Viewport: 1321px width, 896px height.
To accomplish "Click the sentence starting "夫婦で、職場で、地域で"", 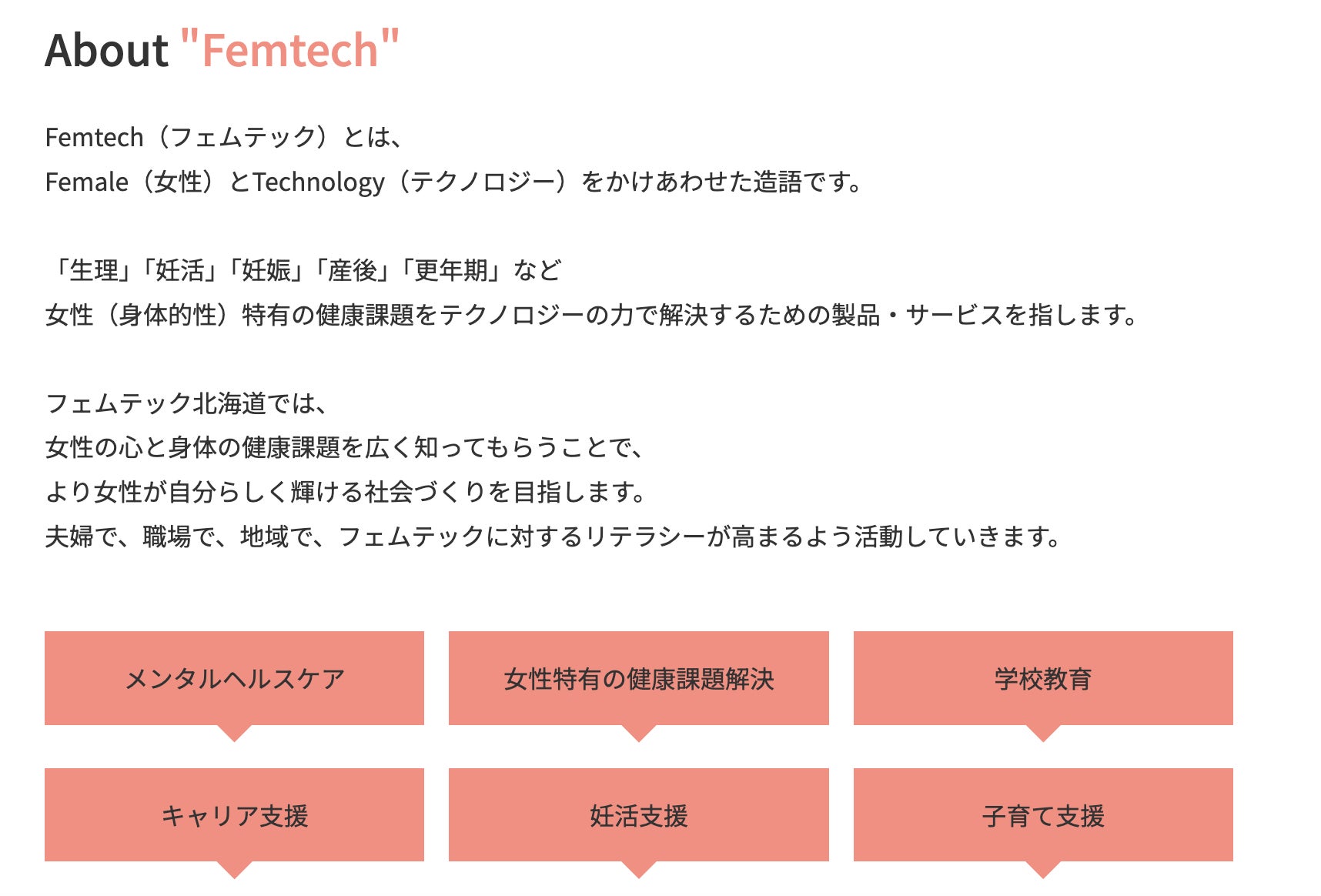I will 553,536.
